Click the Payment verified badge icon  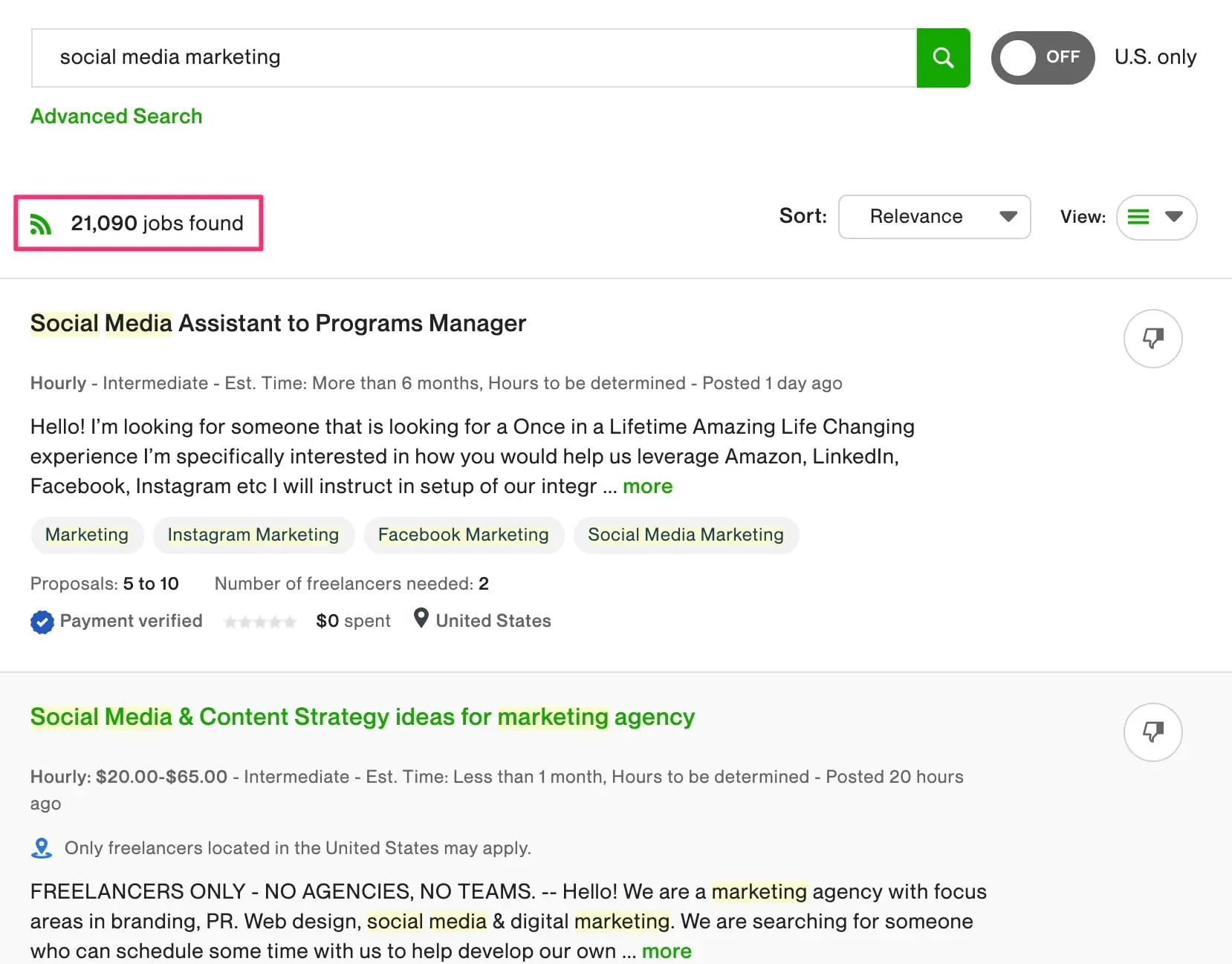(42, 622)
